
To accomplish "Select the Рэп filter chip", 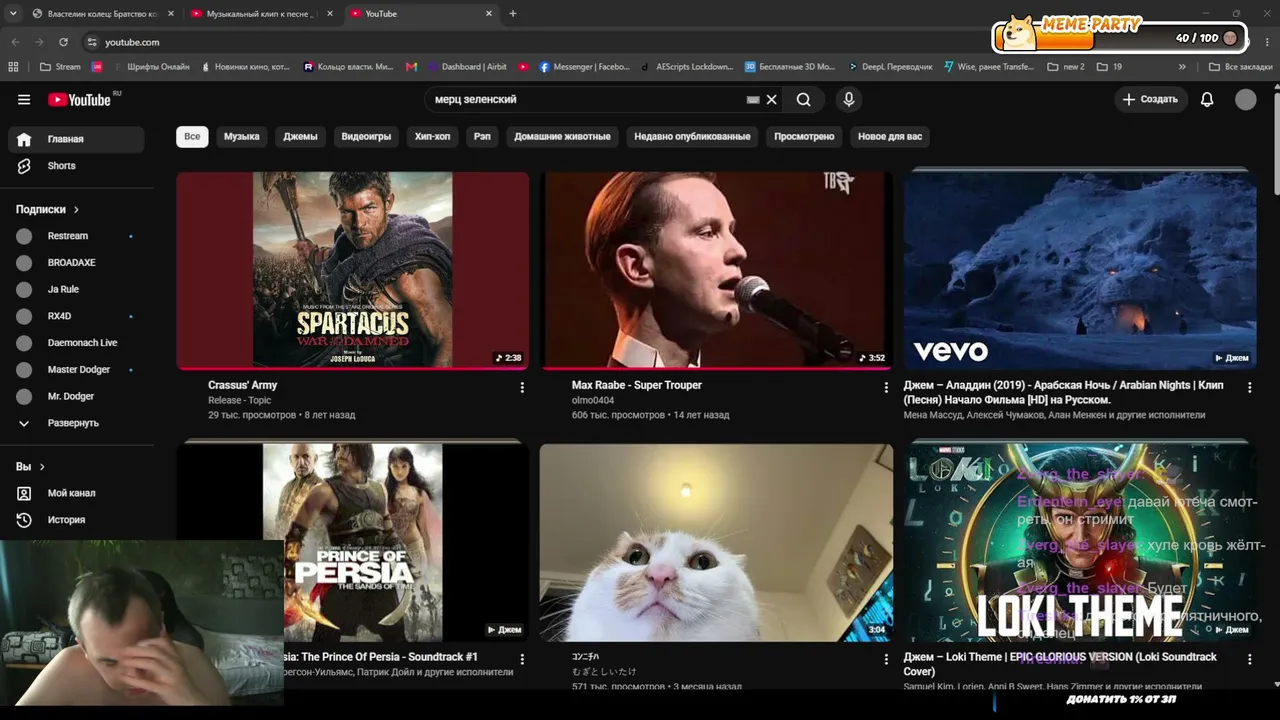I will (482, 136).
